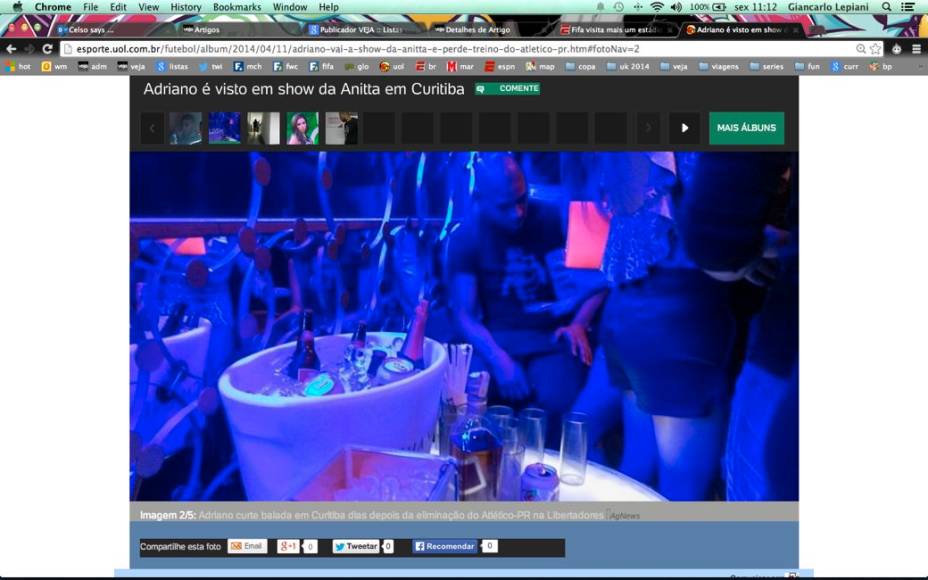Click the browser reload button
Image resolution: width=928 pixels, height=580 pixels.
[47, 48]
